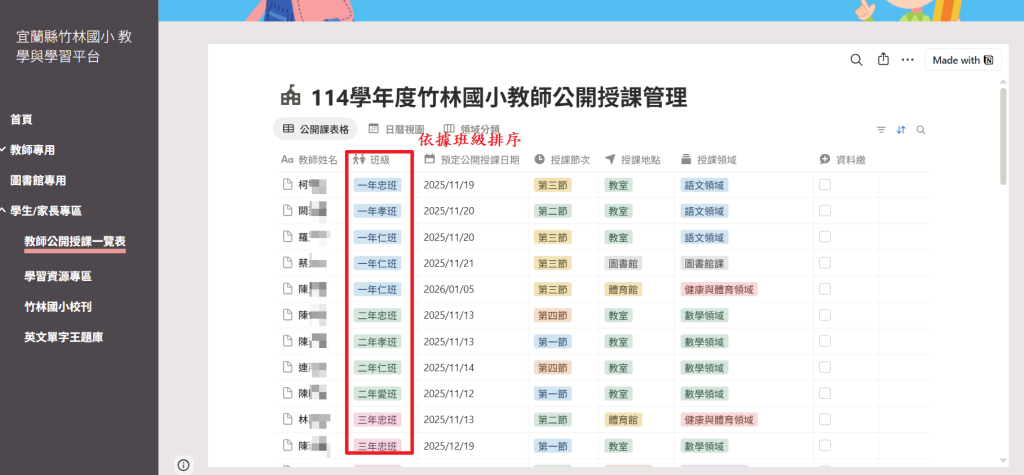Click the 二年愛班 class tag

(x=377, y=394)
